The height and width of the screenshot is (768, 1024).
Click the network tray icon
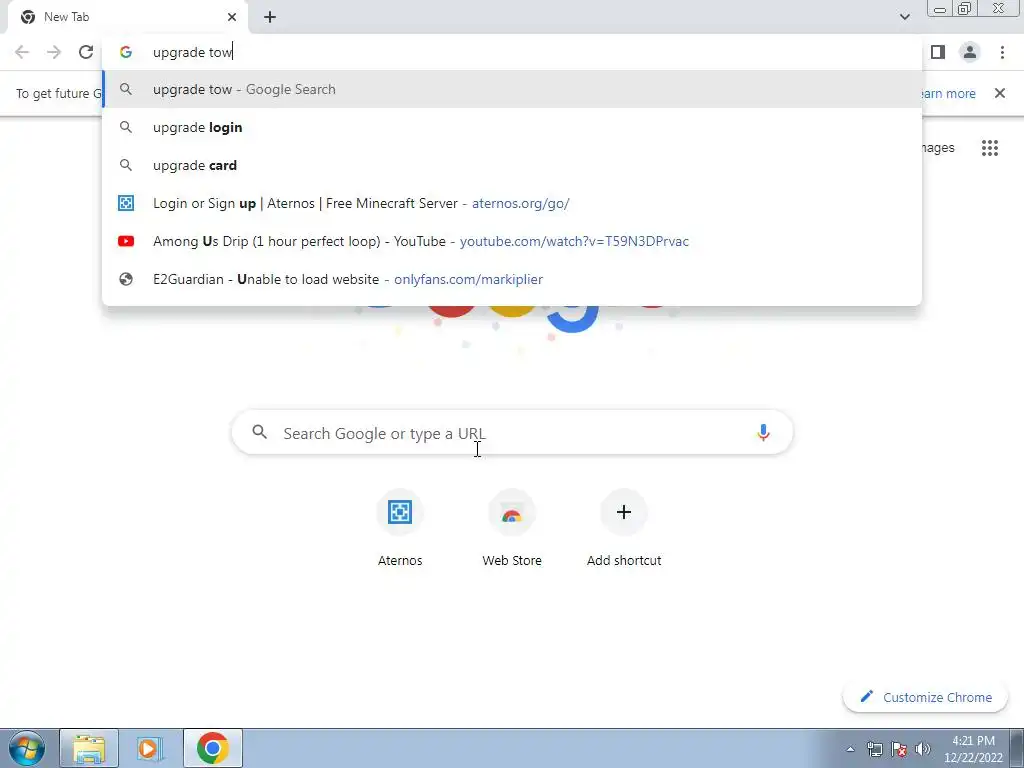point(874,749)
